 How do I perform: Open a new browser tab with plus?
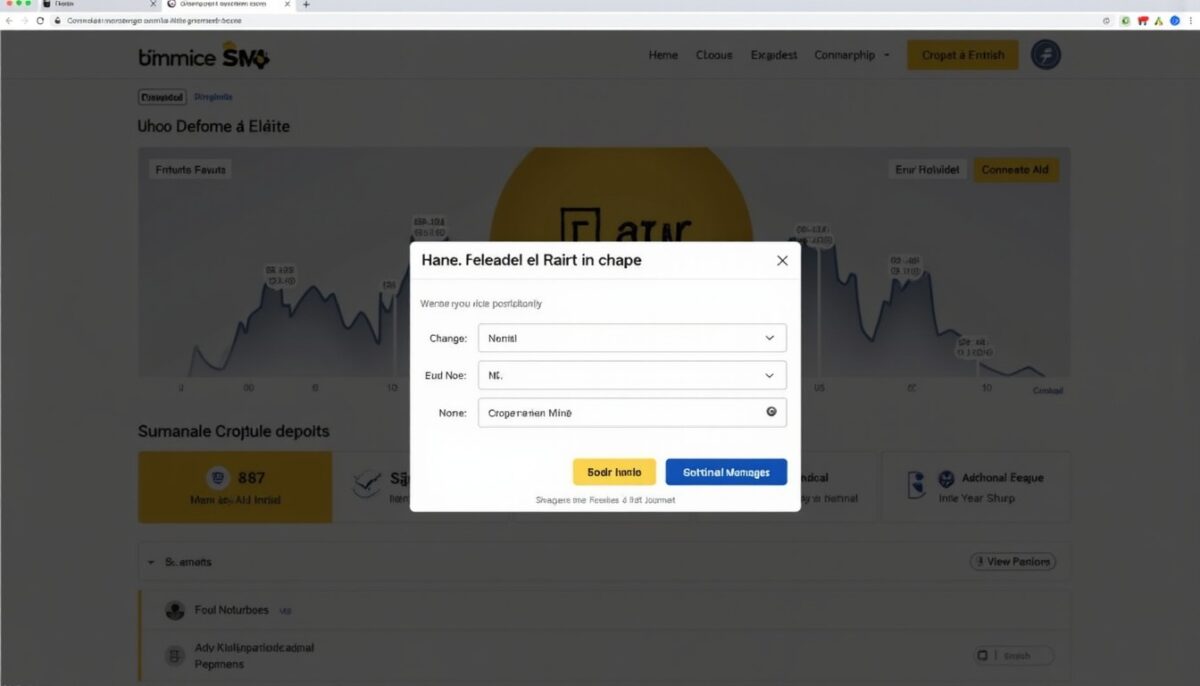click(306, 5)
